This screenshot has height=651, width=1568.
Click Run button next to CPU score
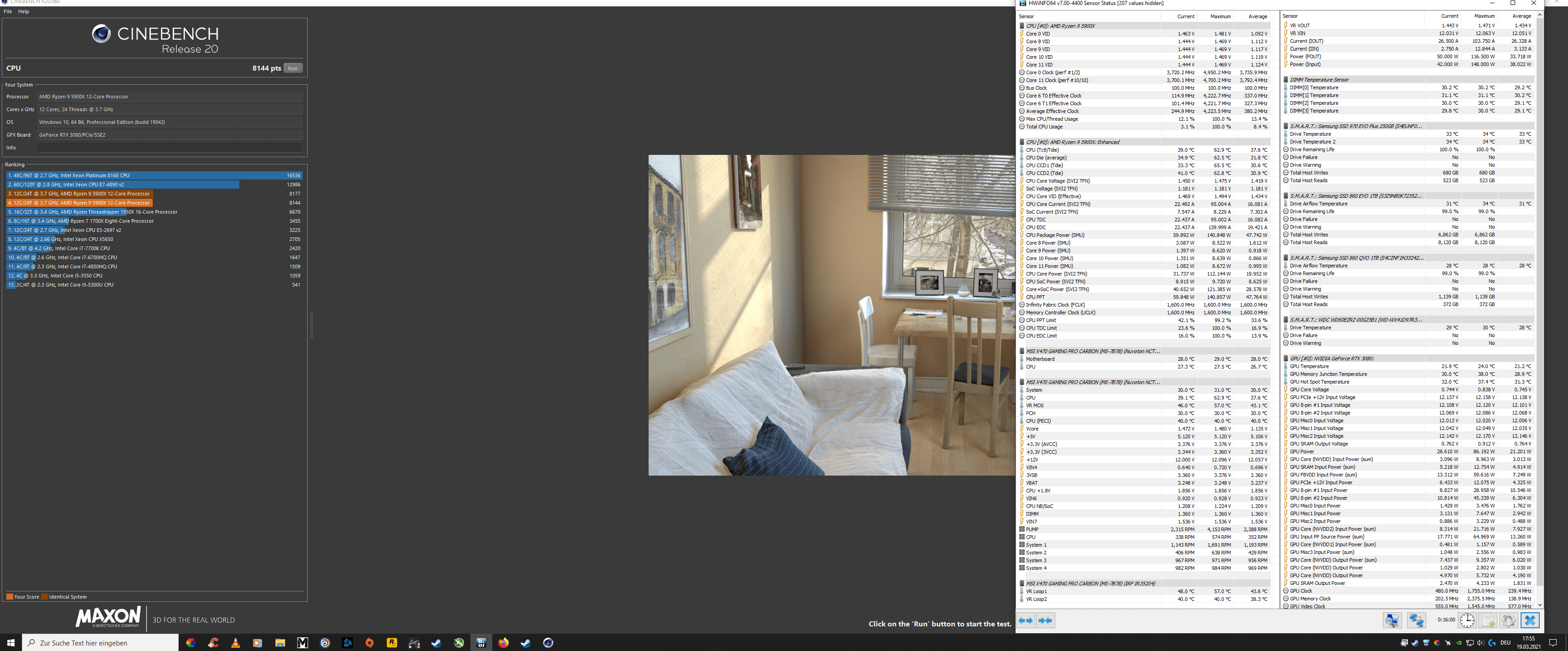coord(293,68)
